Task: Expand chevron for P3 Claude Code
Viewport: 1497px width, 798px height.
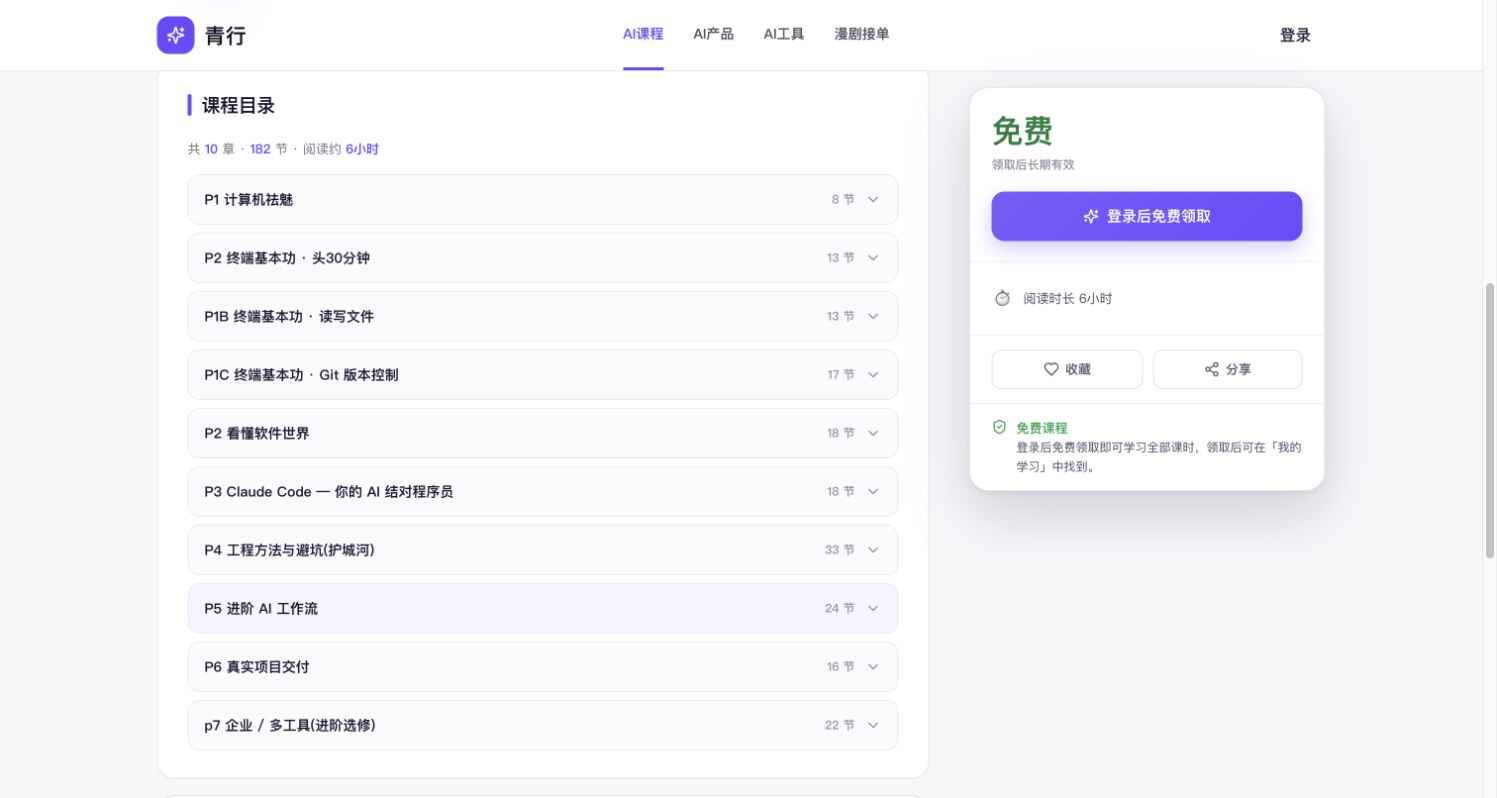Action: [x=873, y=492]
